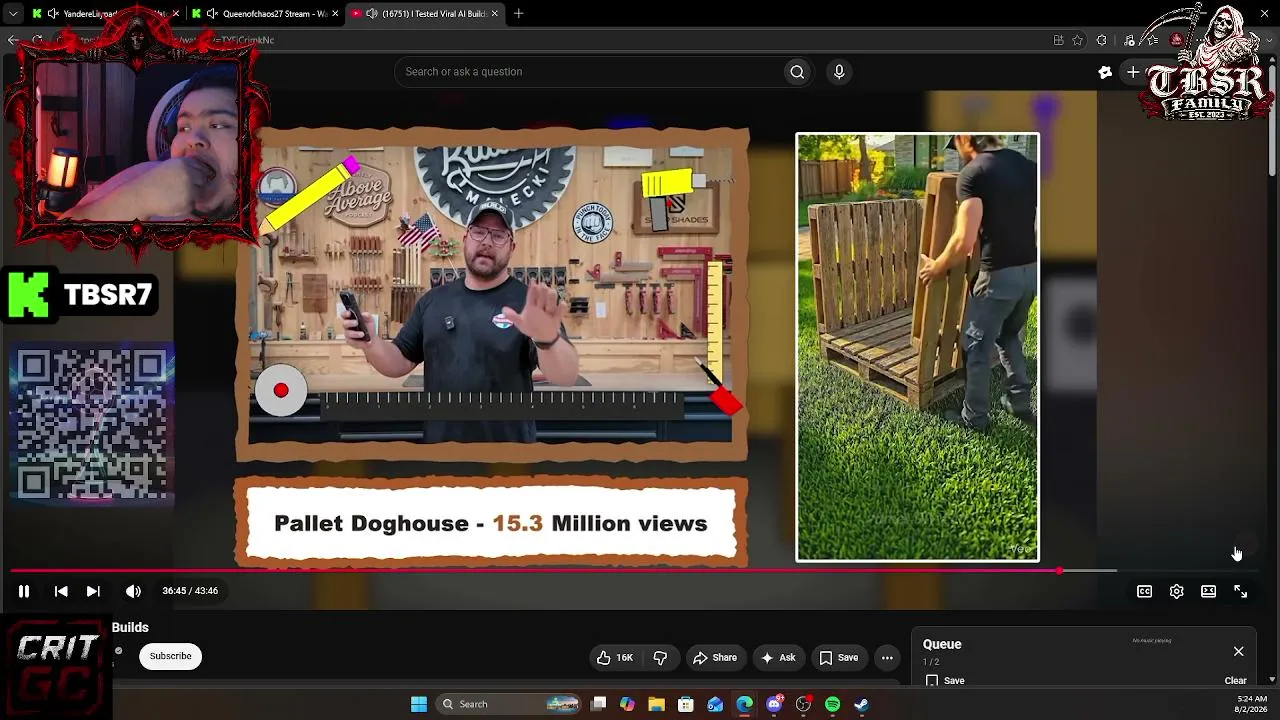Screen dimensions: 1280x720
Task: Share this video
Action: (x=715, y=657)
